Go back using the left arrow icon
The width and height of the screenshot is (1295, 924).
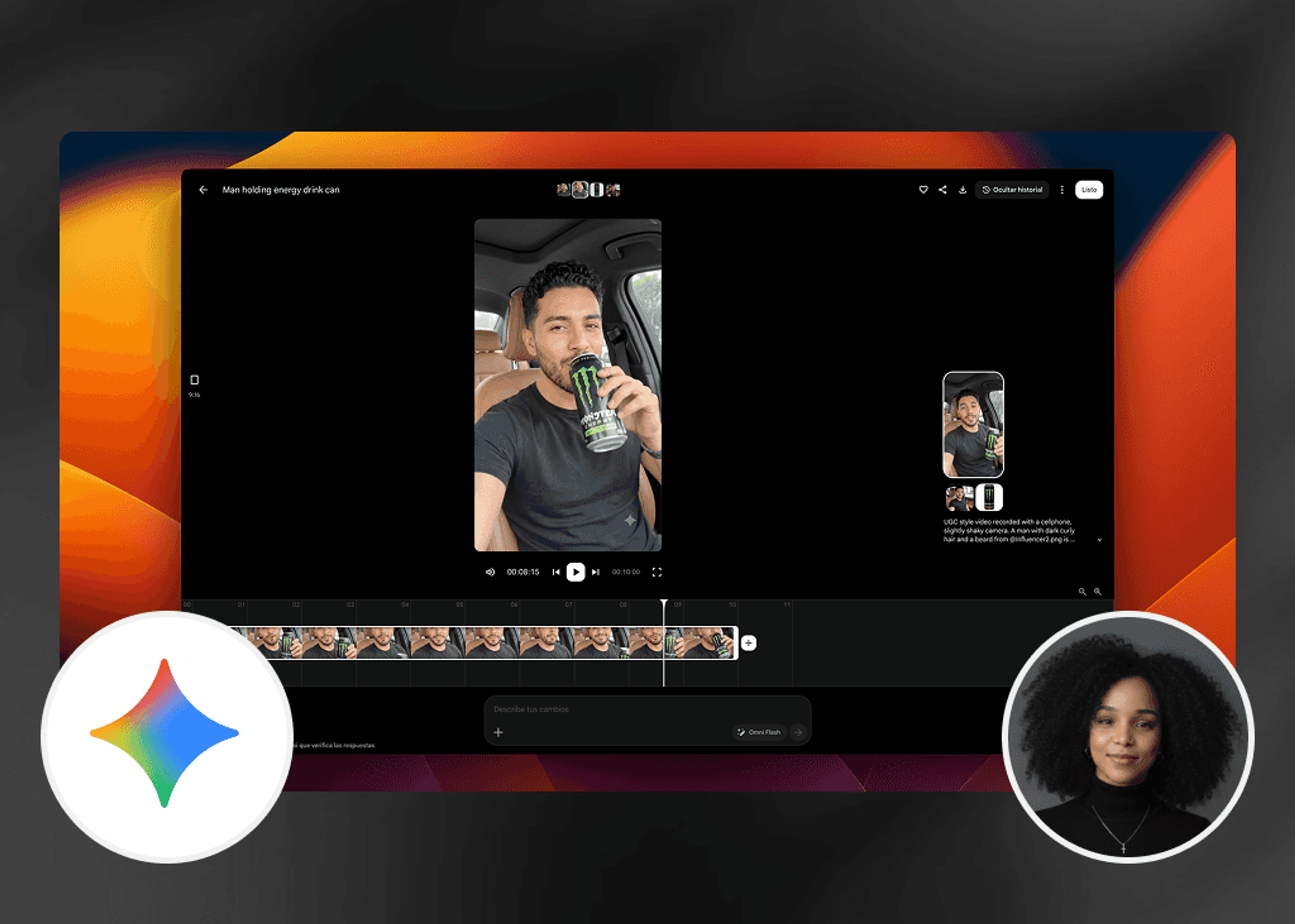203,189
